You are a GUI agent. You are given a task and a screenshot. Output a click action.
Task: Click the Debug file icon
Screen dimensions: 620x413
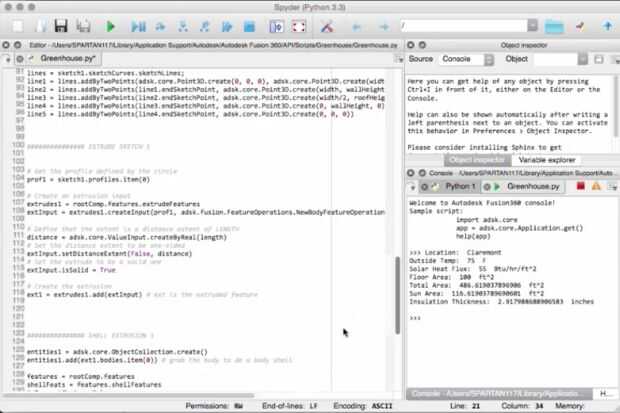click(138, 27)
